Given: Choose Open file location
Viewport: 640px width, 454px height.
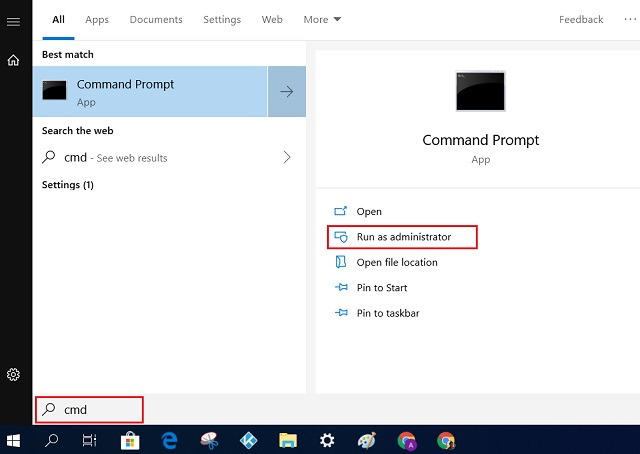Looking at the screenshot, I should coord(397,262).
